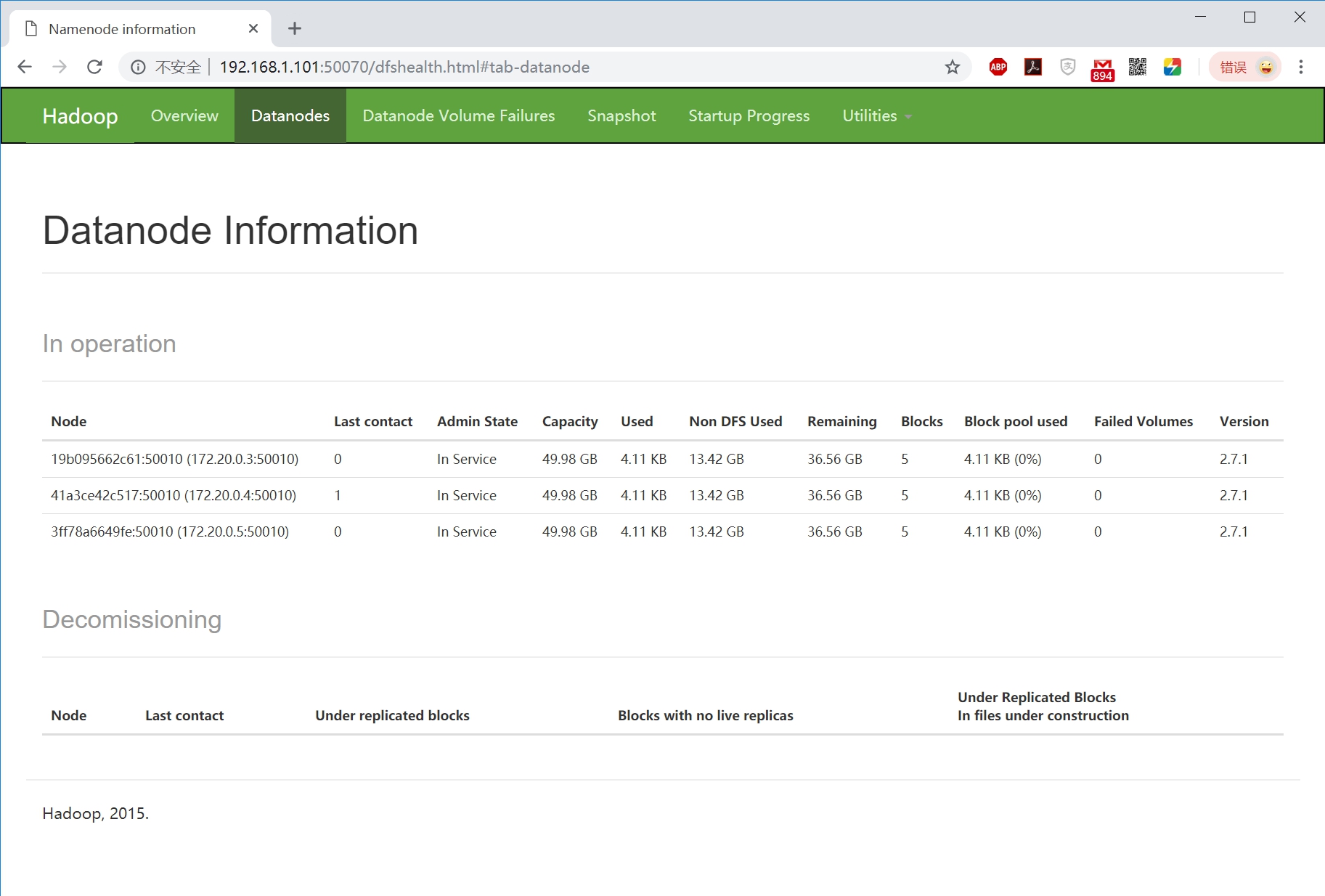
Task: Select the Namenode information tab
Action: 140,29
